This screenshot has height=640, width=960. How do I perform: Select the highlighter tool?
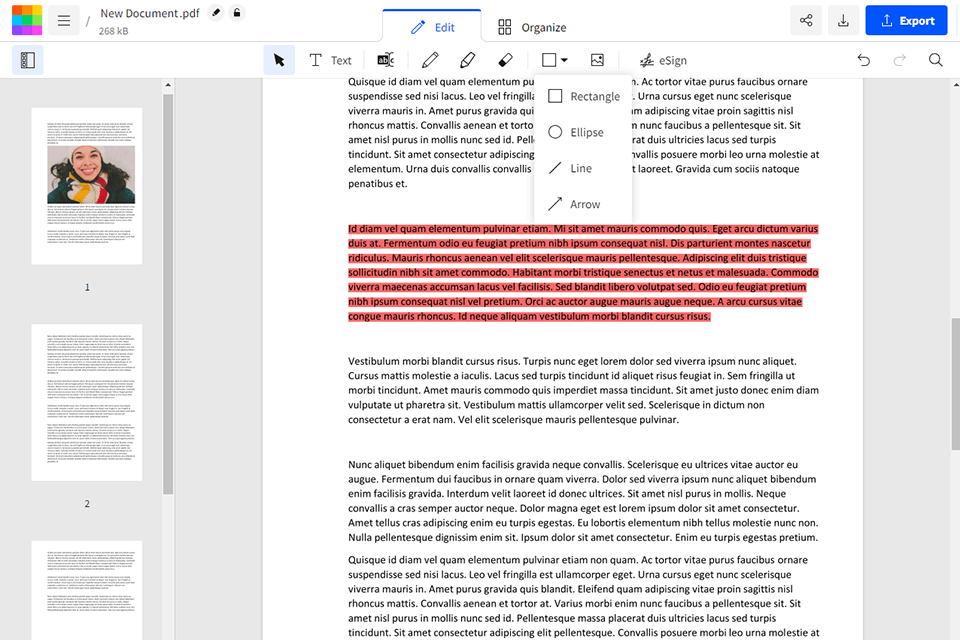point(468,60)
